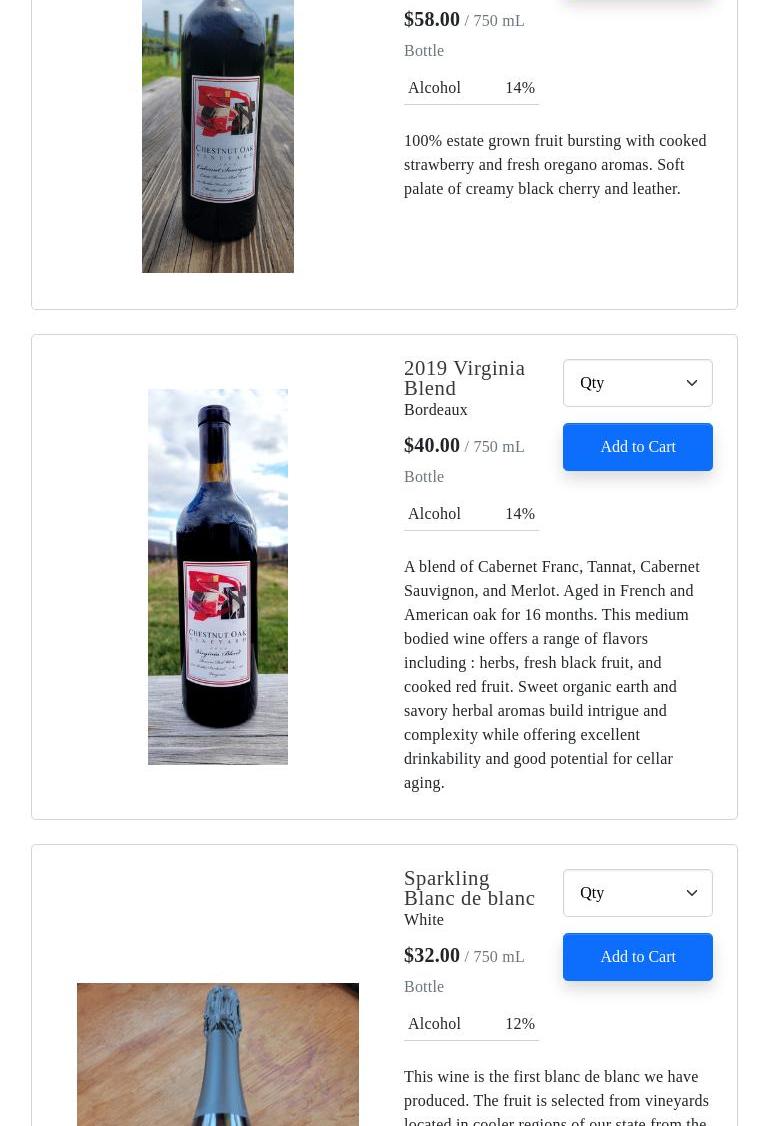The width and height of the screenshot is (770, 1126).
Task: Click the $40.00 Virginia Blend price
Action: coord(432,445)
